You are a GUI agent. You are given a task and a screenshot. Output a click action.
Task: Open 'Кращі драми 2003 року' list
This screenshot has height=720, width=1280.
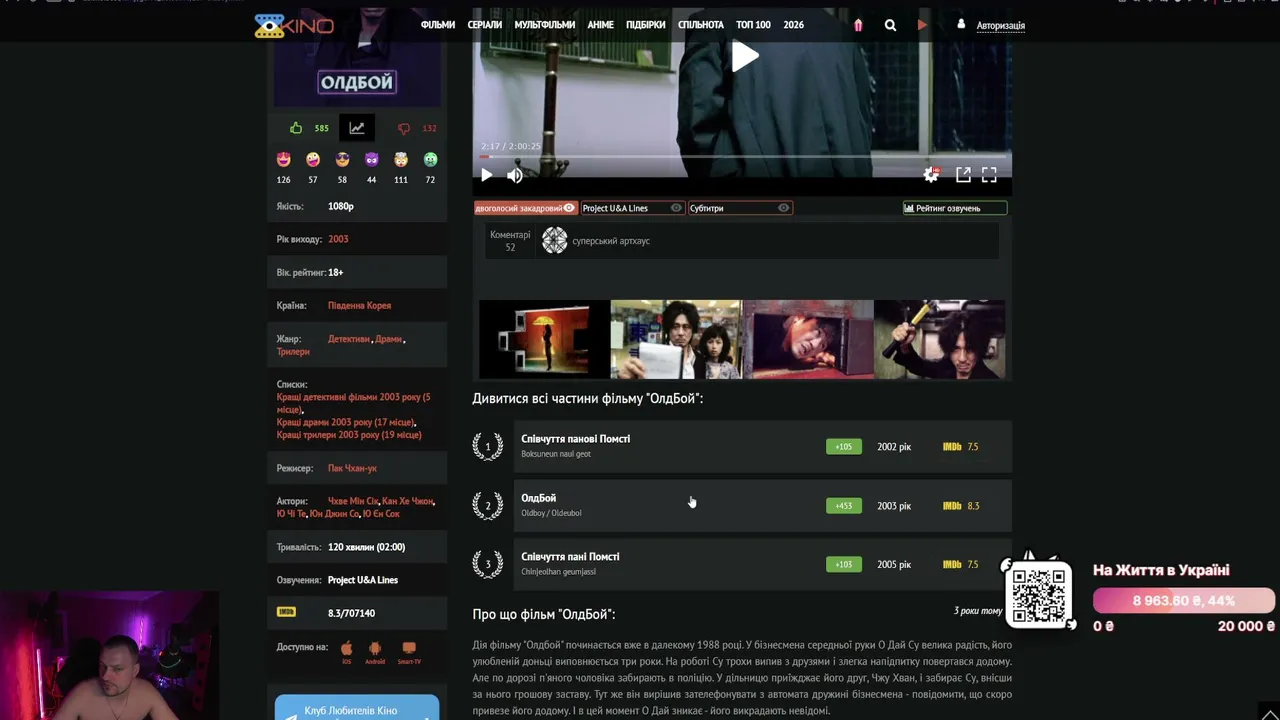[346, 422]
